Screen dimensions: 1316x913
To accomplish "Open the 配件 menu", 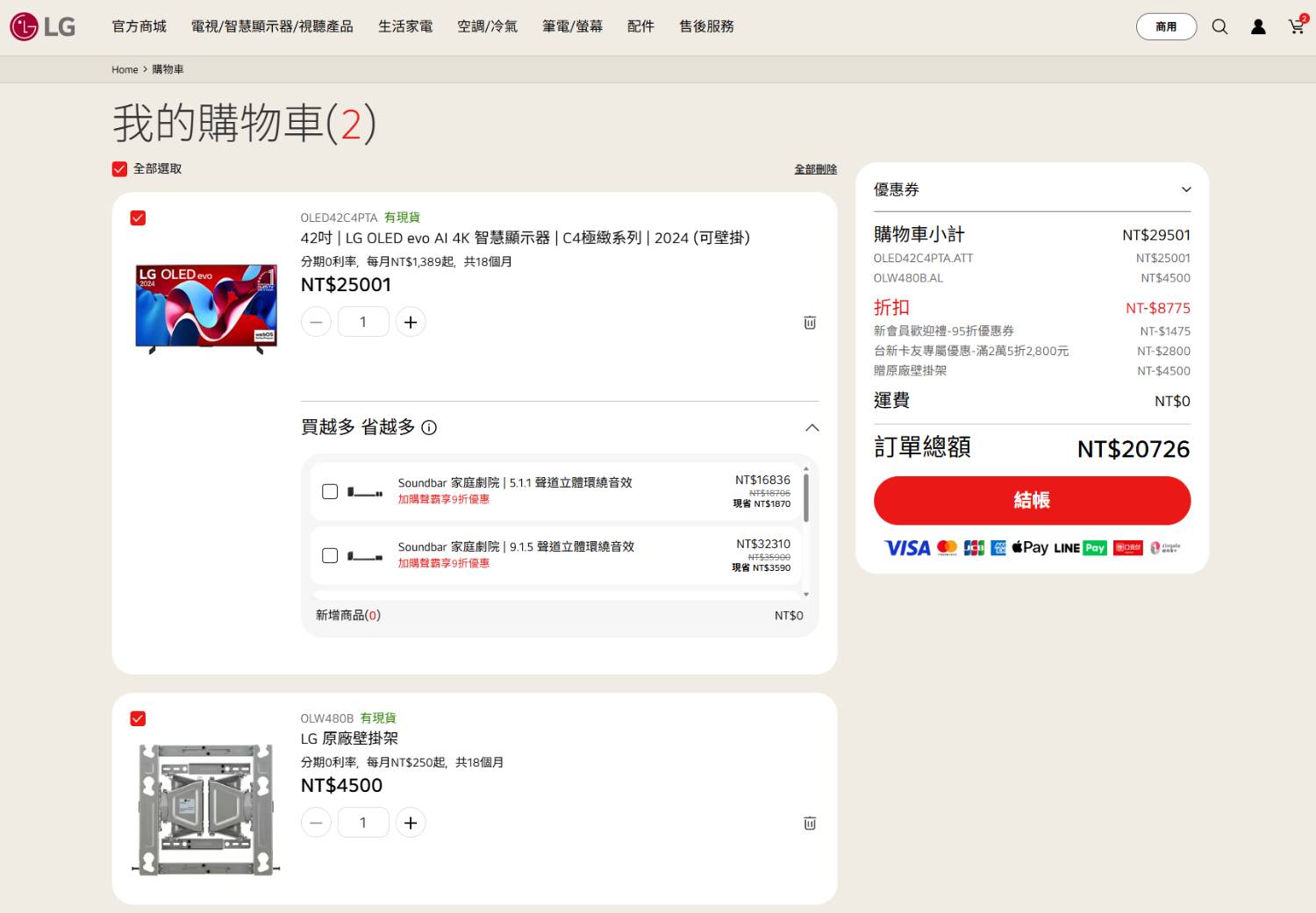I will pyautogui.click(x=640, y=26).
